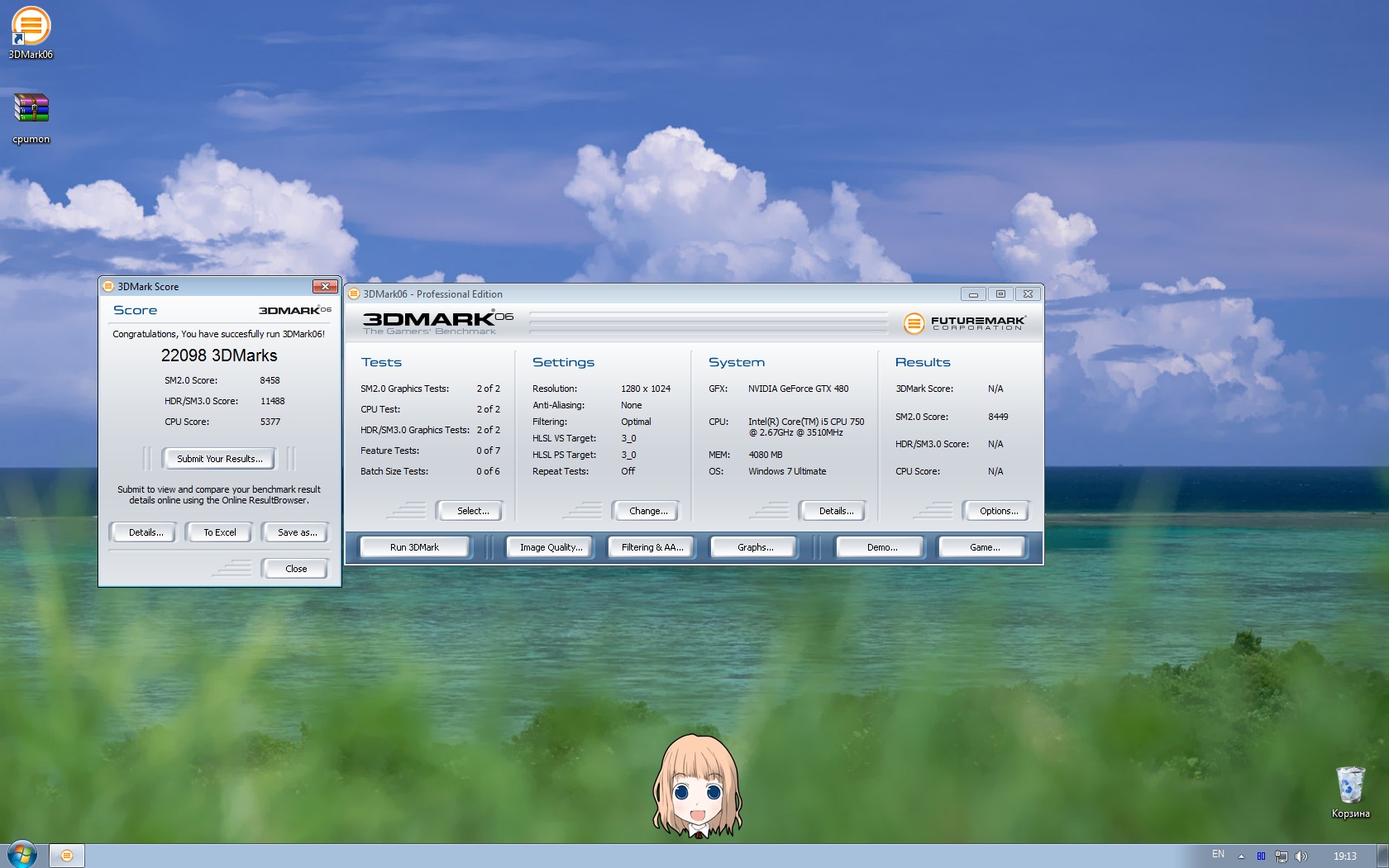Click the Batch Size Tests value 0 of 6
This screenshot has height=868, width=1389.
point(488,471)
